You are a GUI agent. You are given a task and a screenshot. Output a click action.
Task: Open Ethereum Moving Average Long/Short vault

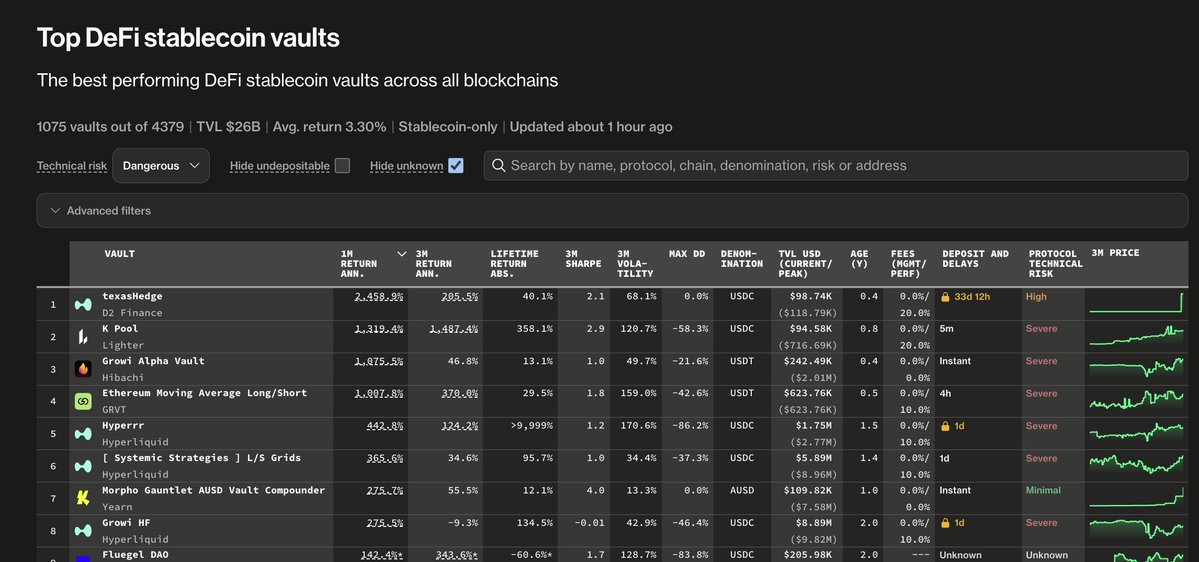coord(205,393)
